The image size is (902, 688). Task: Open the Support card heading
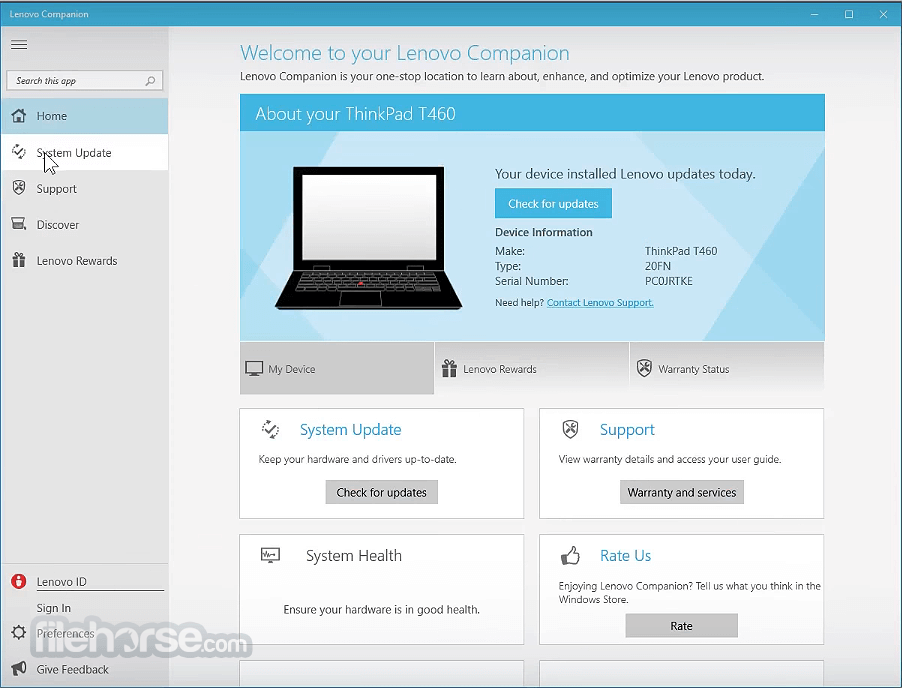coord(627,430)
